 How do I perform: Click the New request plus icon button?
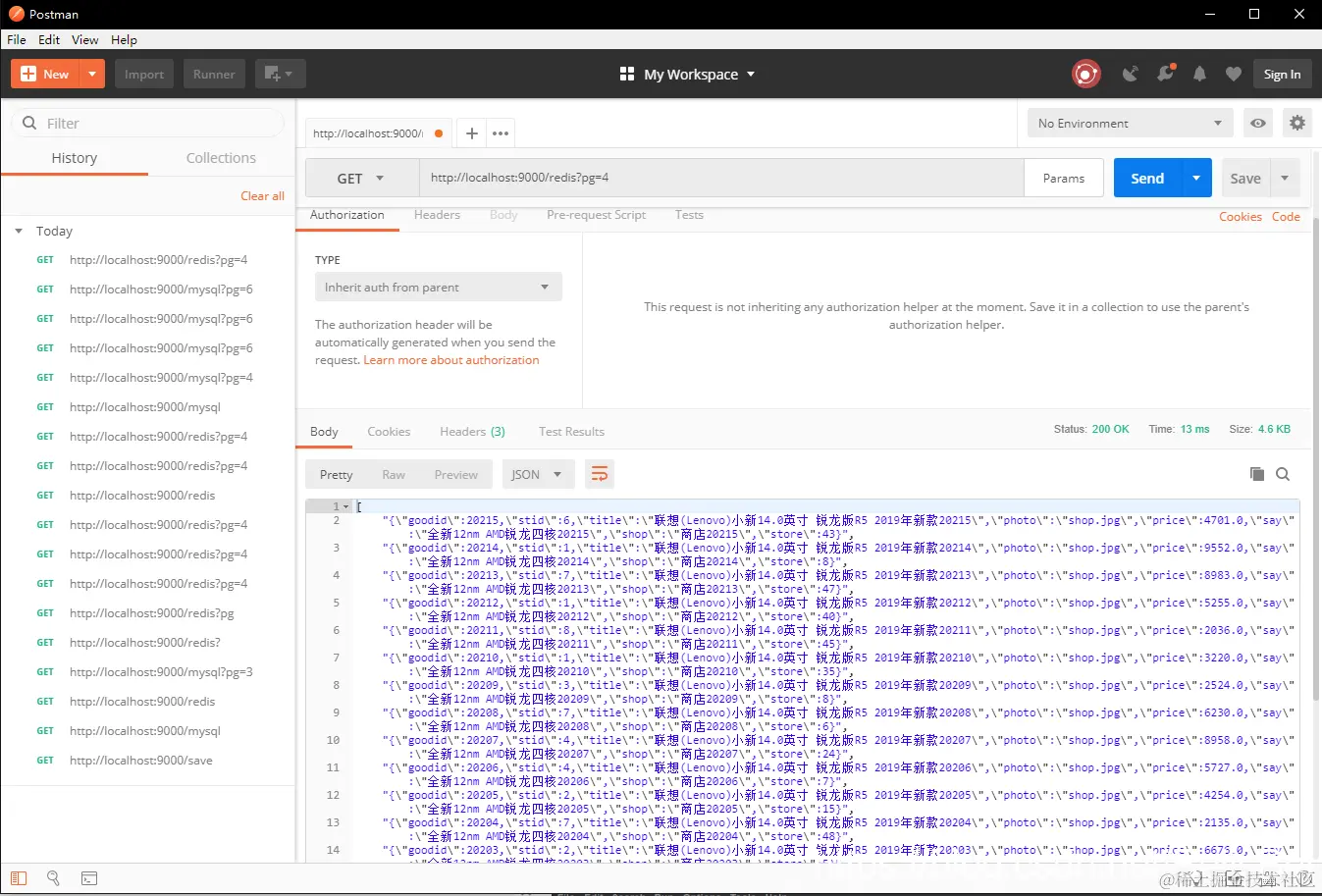45,75
